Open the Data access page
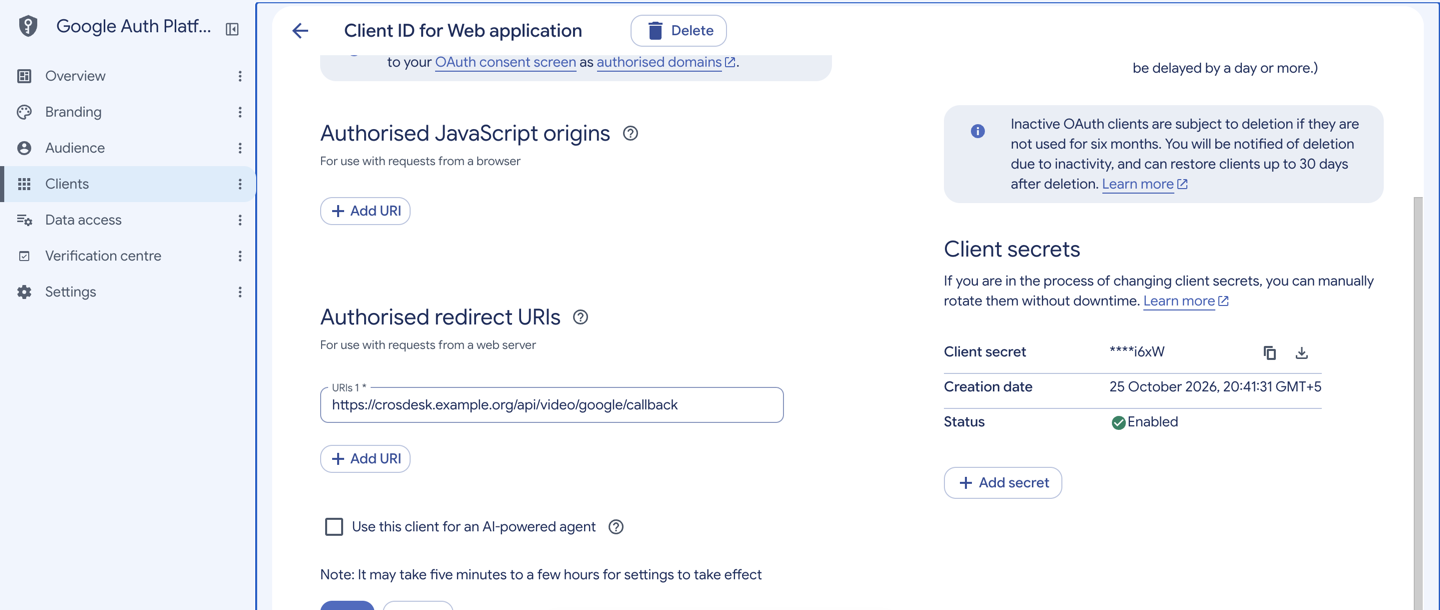The height and width of the screenshot is (610, 1440). pos(83,220)
